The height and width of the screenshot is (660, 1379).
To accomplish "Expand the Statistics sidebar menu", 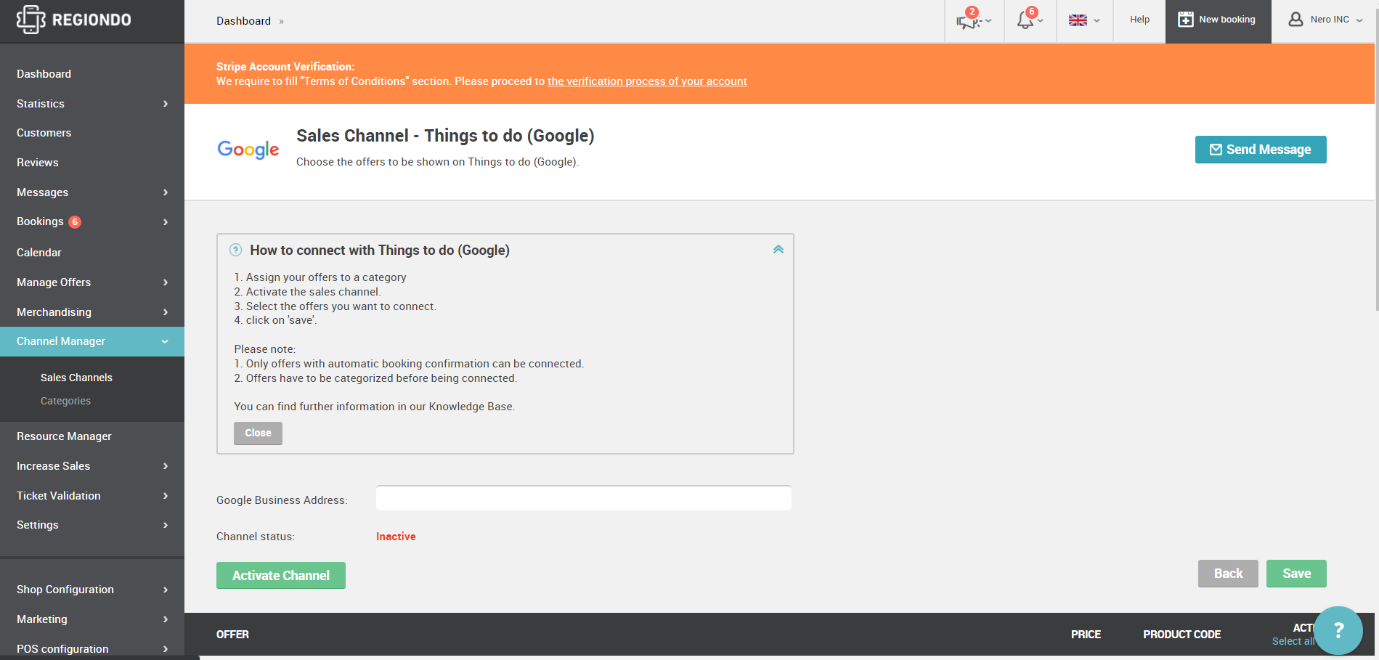I will click(92, 104).
